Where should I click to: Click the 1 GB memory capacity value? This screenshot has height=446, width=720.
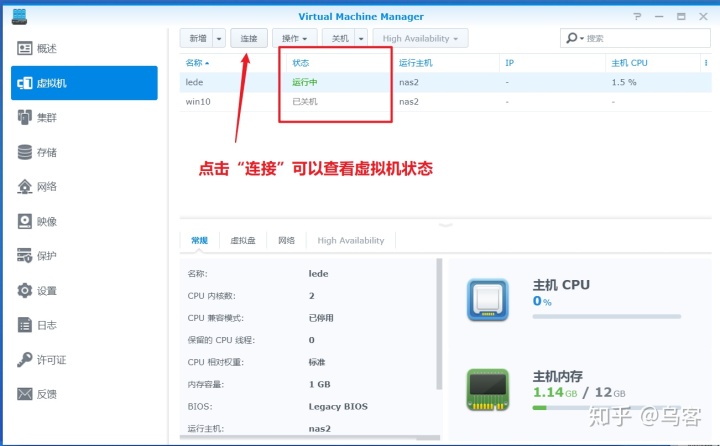[x=320, y=384]
